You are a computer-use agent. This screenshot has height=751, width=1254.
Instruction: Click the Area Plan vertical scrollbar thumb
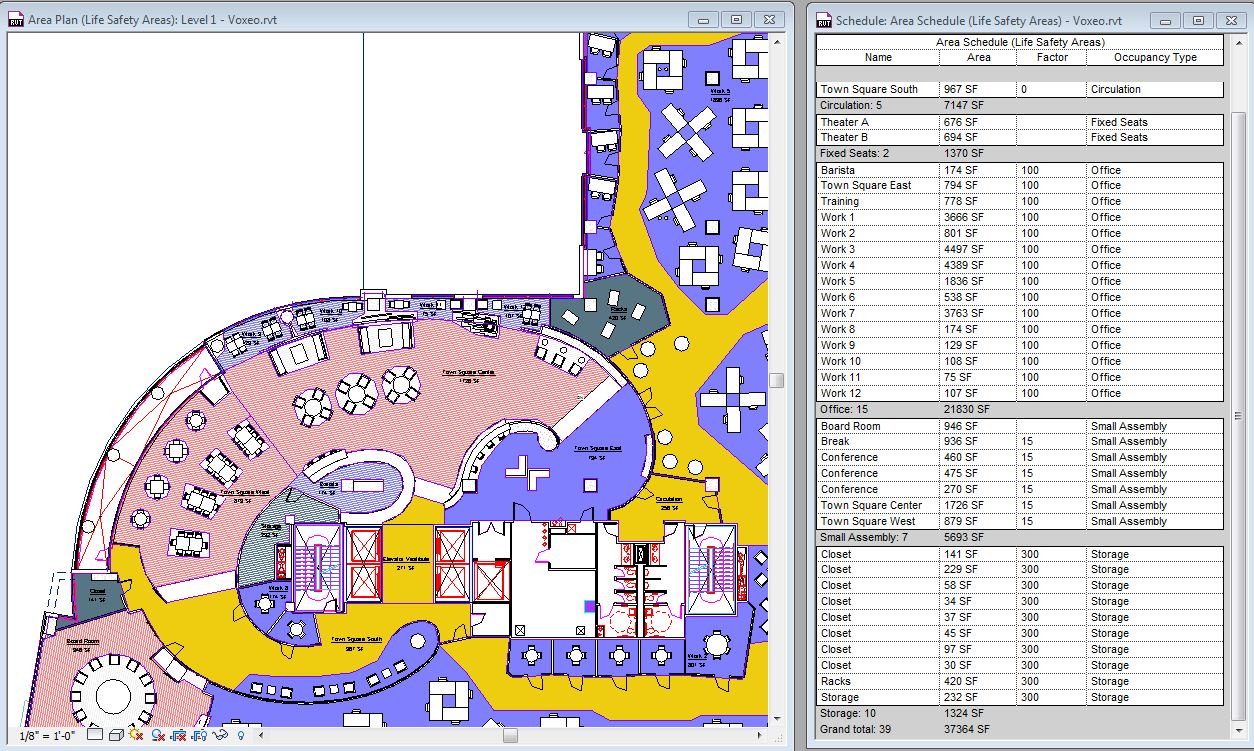(776, 380)
